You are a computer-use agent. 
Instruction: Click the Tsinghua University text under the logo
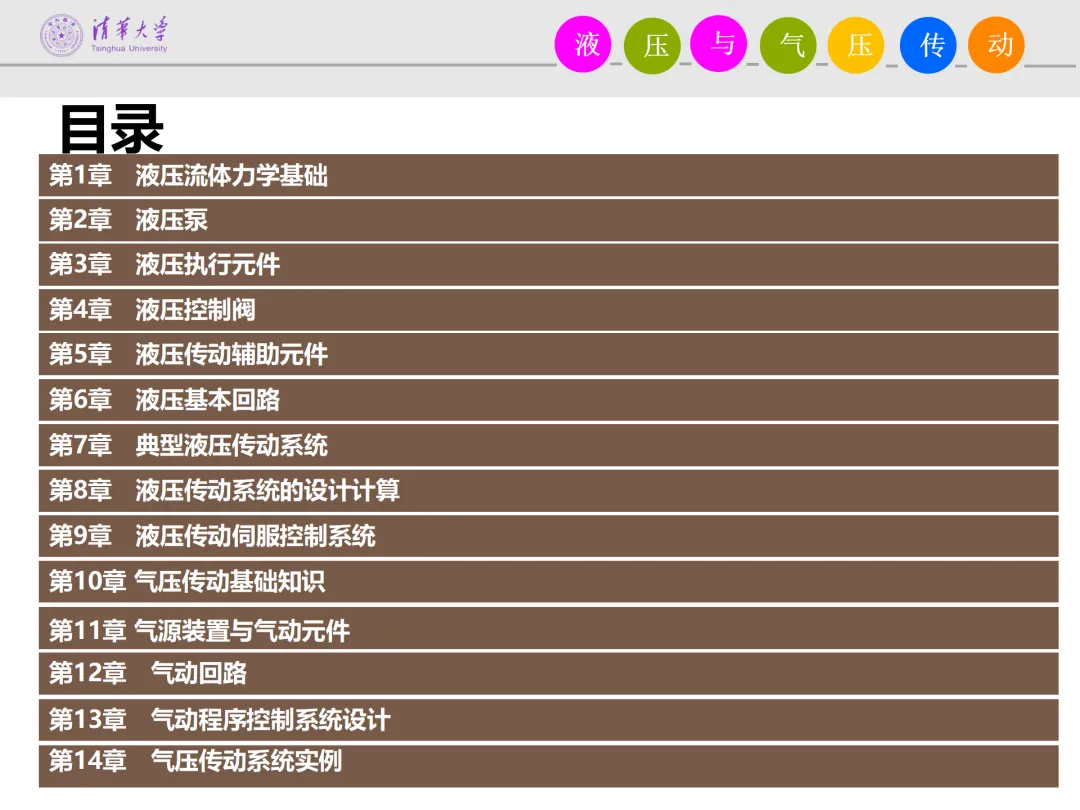tap(129, 49)
